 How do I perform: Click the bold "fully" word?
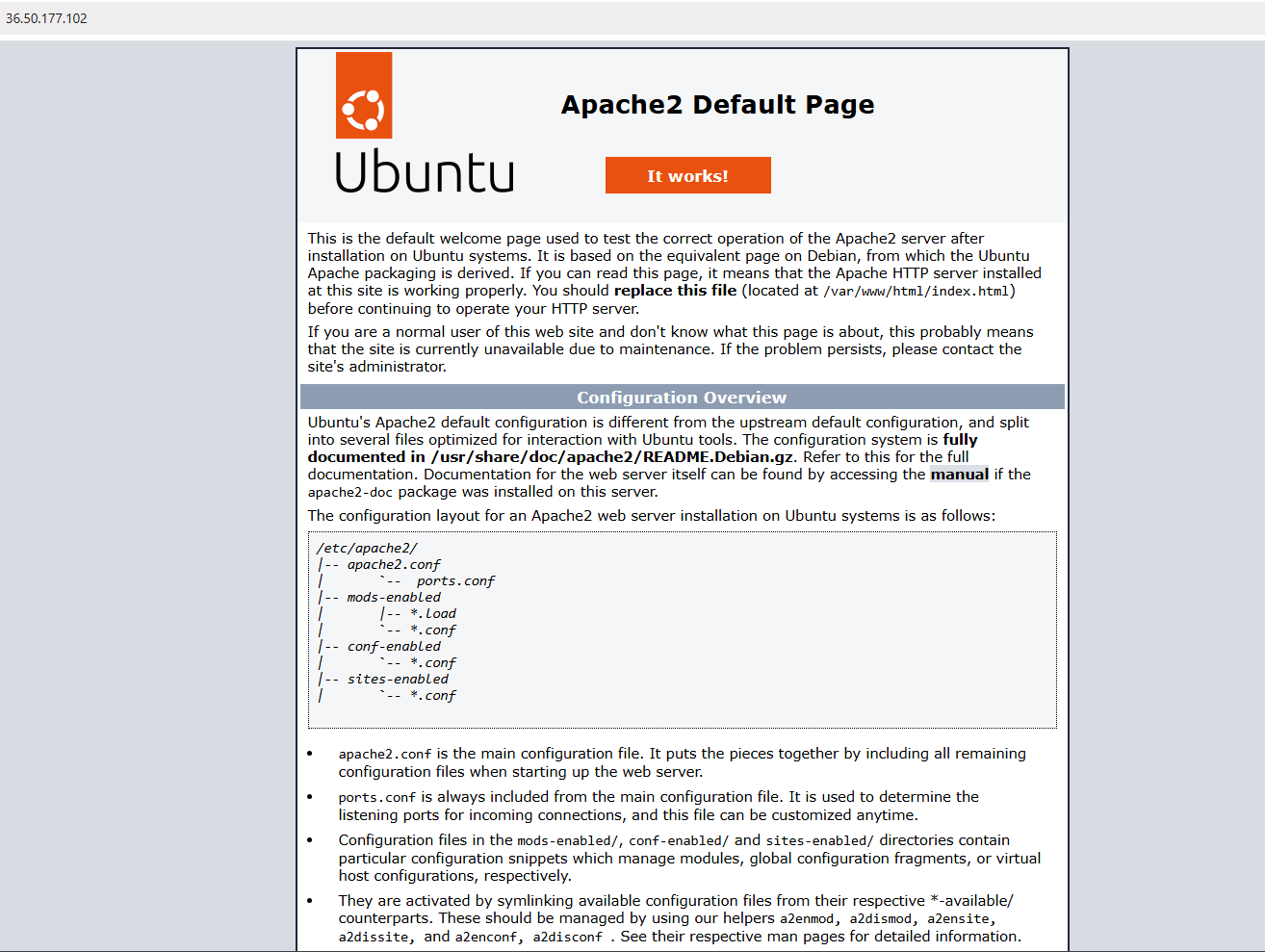(960, 440)
